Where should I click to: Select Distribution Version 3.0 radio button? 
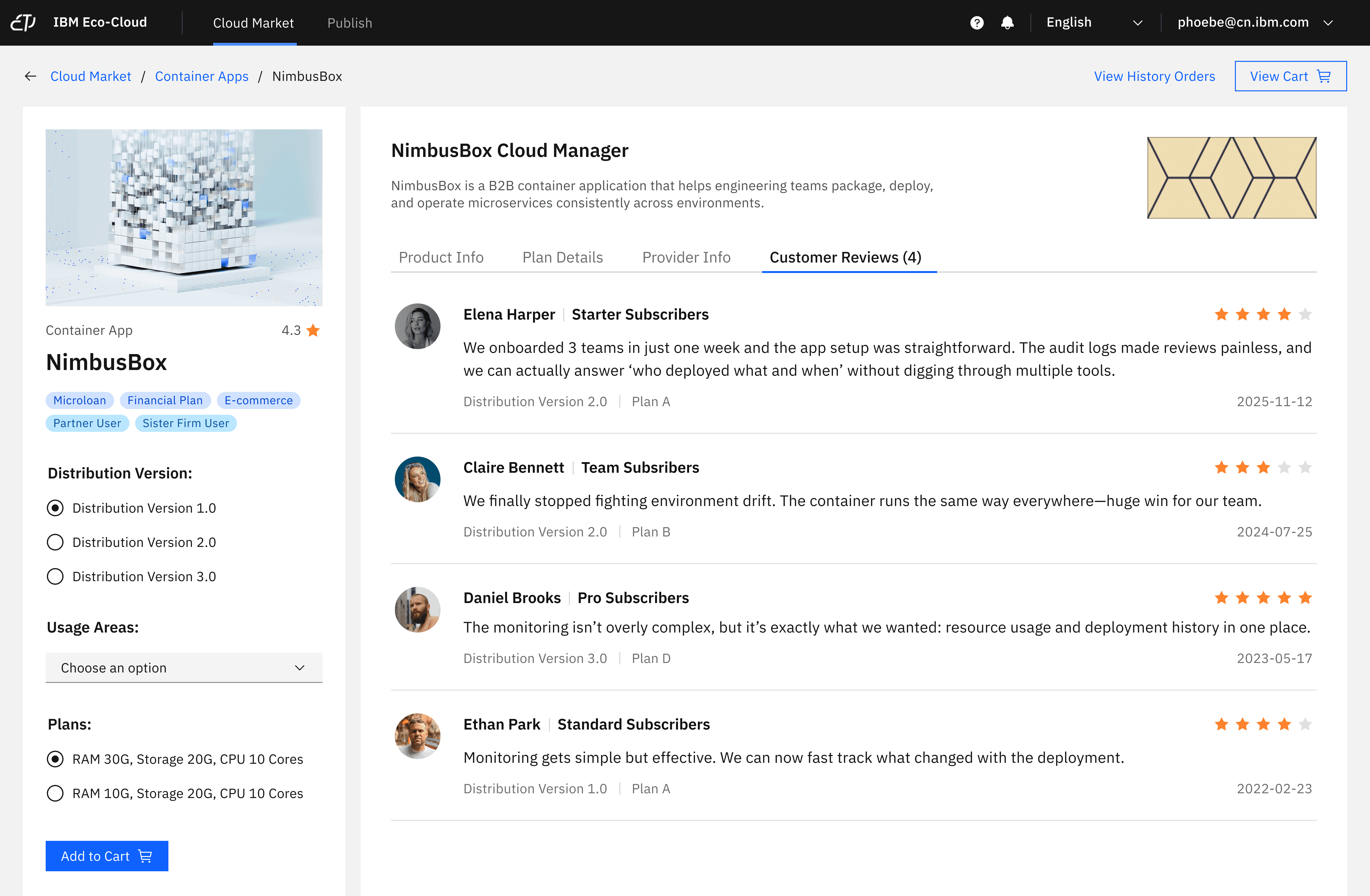pyautogui.click(x=55, y=577)
